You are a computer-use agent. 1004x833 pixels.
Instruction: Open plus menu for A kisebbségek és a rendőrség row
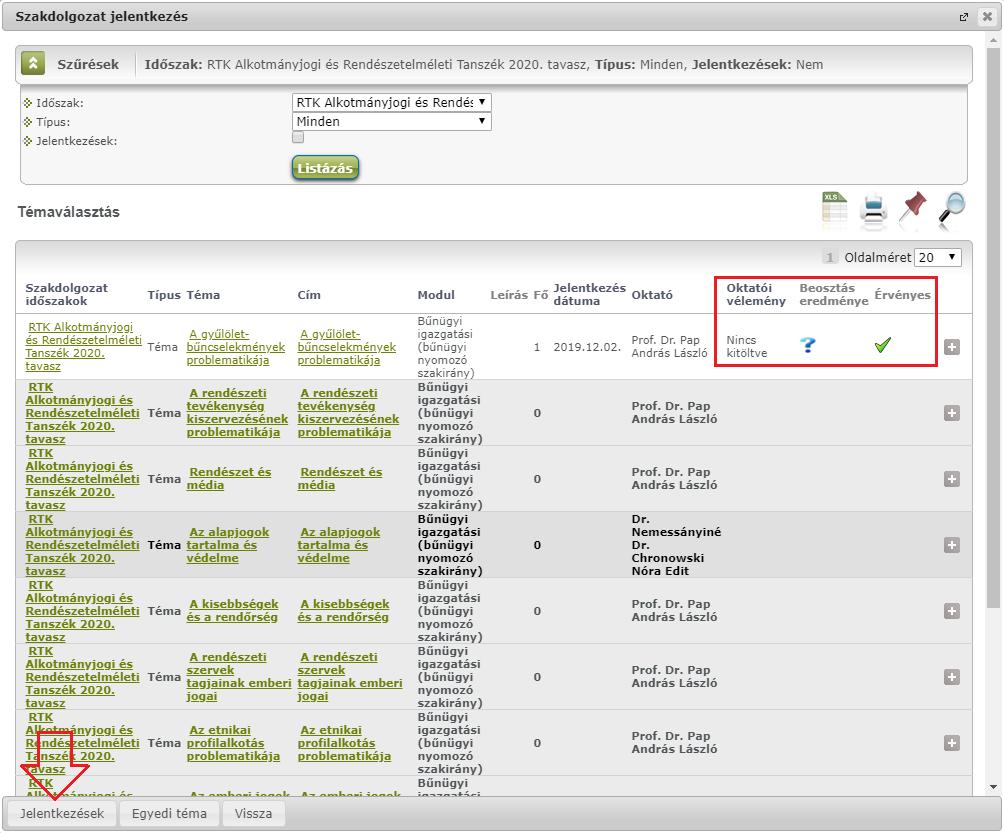tap(951, 611)
